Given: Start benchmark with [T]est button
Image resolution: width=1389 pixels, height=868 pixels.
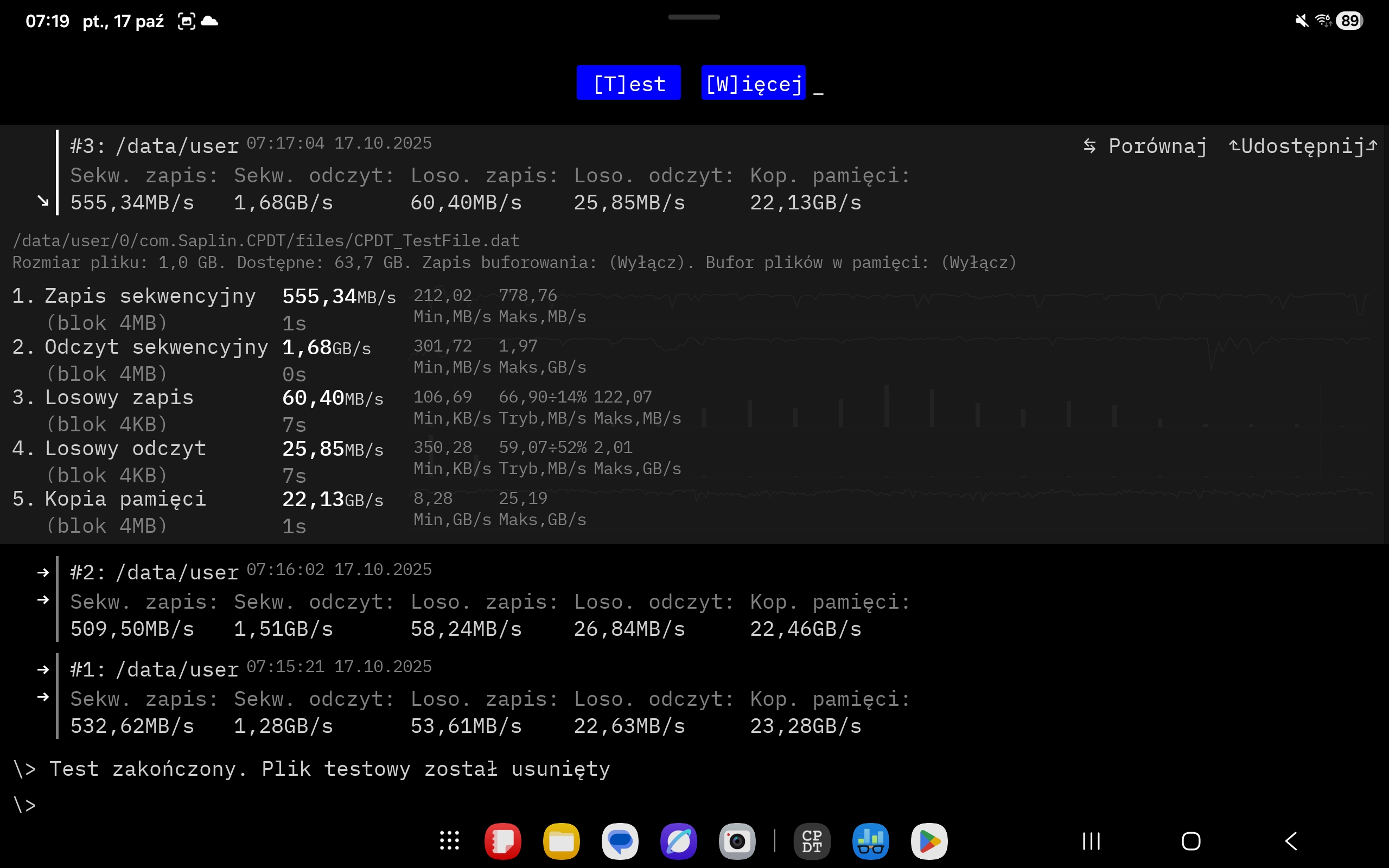Looking at the screenshot, I should tap(628, 83).
